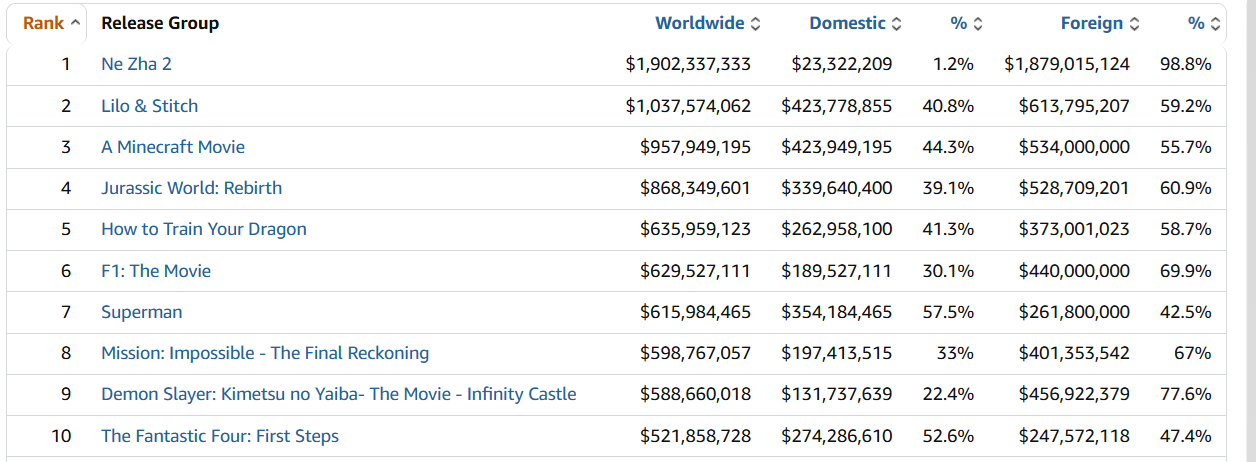This screenshot has height=462, width=1256.
Task: Select foreign percent 77.6%
Action: tap(1186, 394)
